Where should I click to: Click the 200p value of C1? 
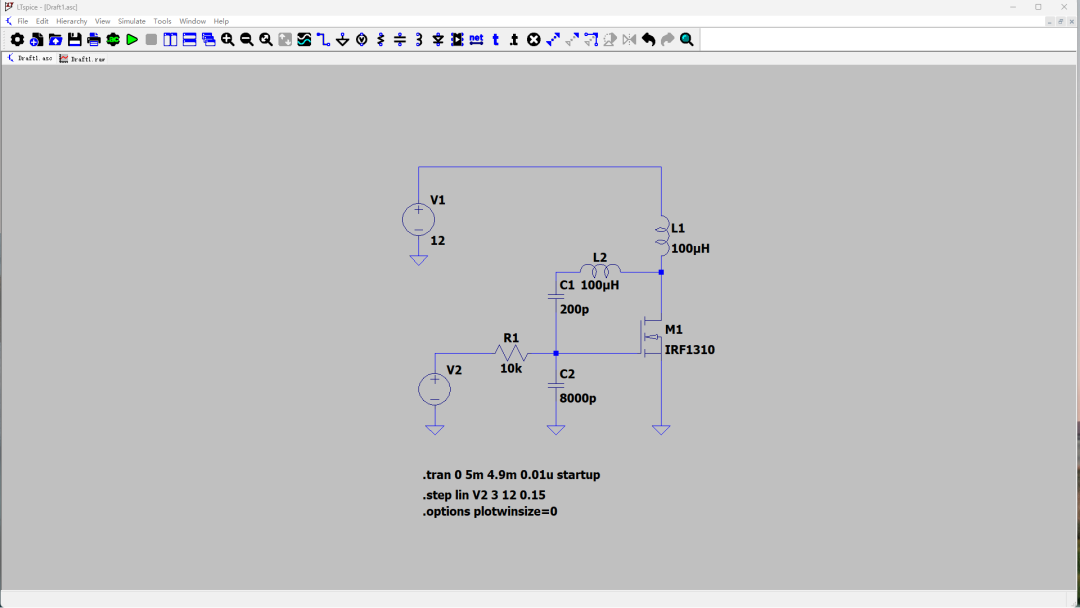[x=574, y=310]
